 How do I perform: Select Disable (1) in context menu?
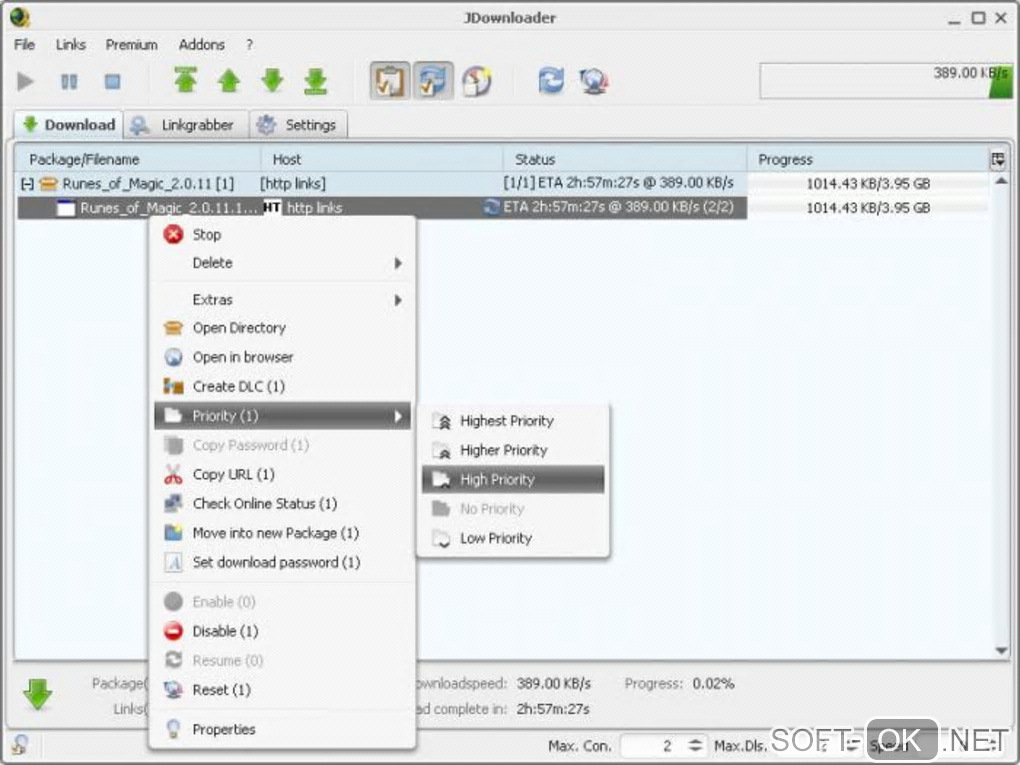pos(282,631)
